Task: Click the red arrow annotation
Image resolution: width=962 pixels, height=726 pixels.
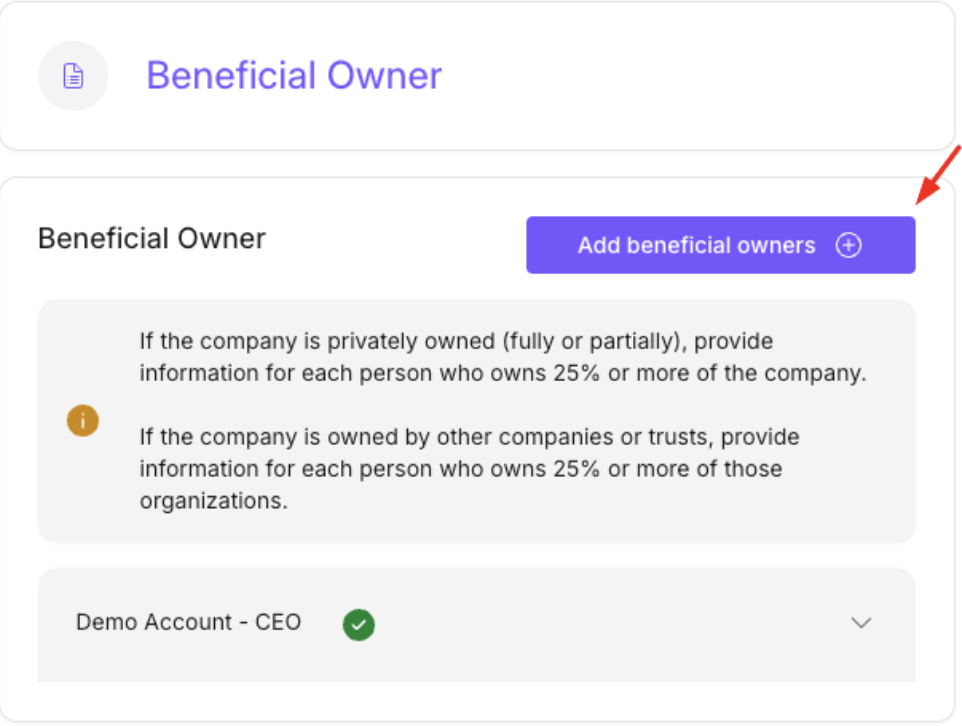Action: [x=939, y=173]
